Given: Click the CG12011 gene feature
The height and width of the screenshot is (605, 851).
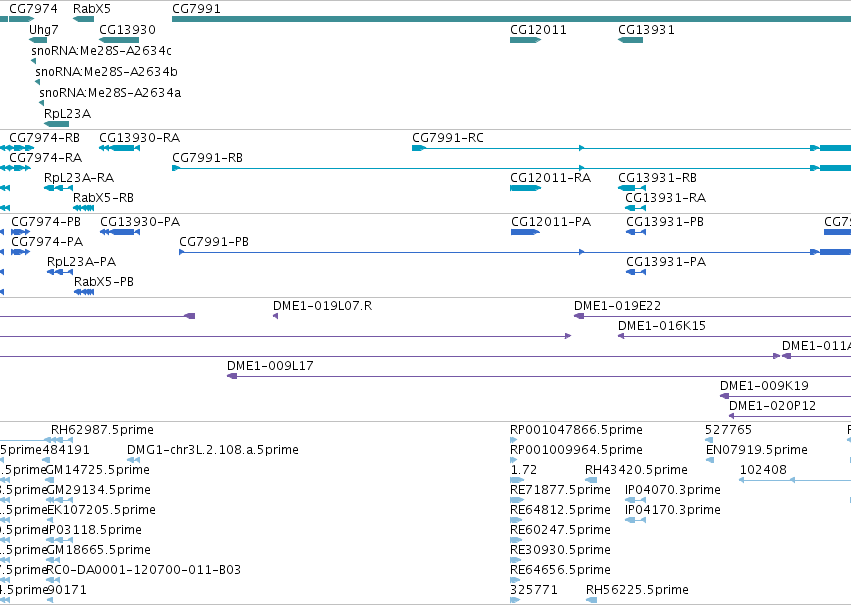Looking at the screenshot, I should click(525, 40).
